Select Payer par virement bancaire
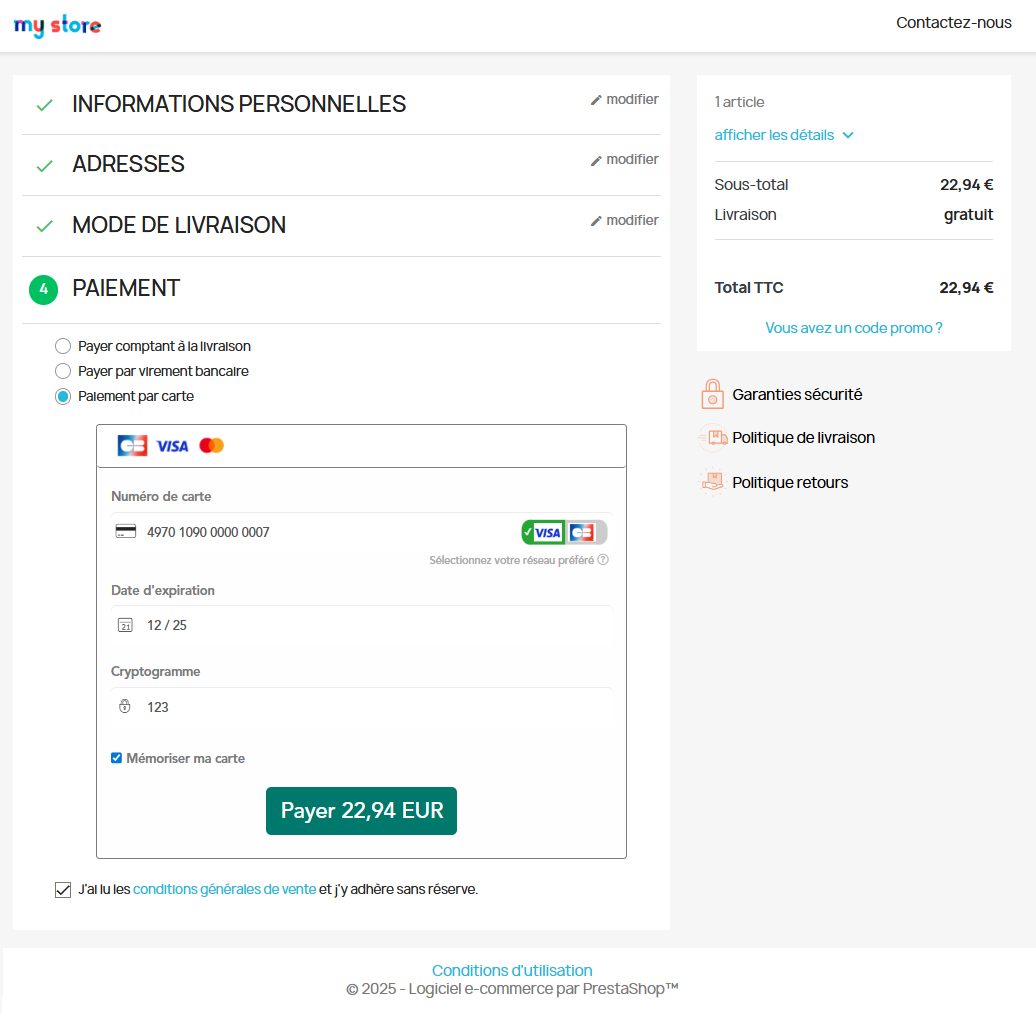The height and width of the screenshot is (1018, 1036). pyautogui.click(x=63, y=371)
